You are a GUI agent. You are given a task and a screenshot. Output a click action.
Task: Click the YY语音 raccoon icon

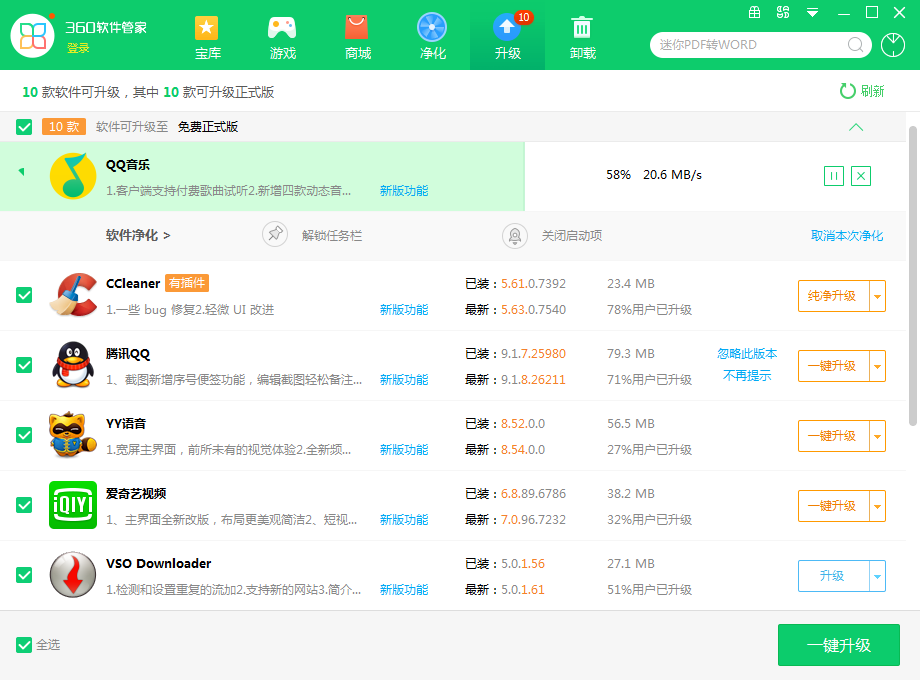[x=73, y=435]
